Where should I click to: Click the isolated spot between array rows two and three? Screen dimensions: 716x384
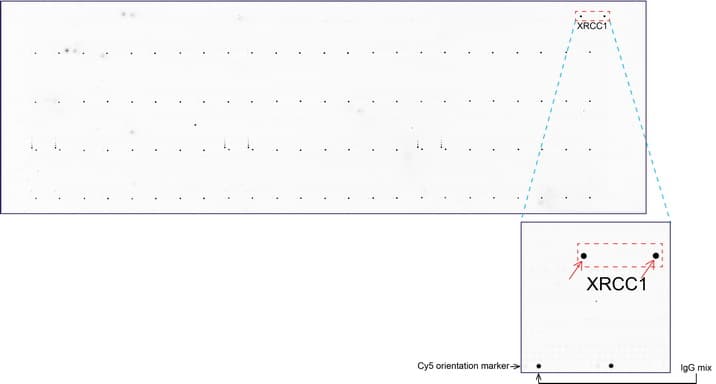195,125
